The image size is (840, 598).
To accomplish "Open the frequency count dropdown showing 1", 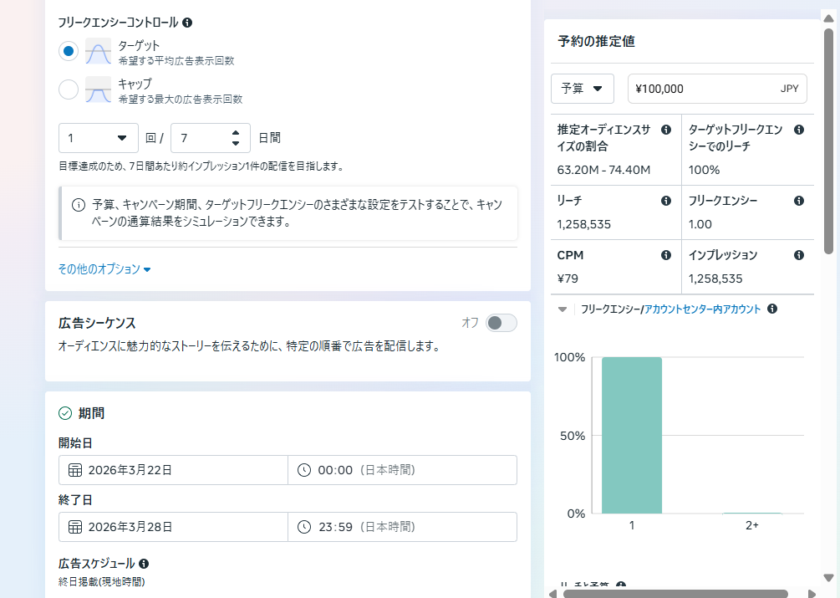I will (98, 137).
